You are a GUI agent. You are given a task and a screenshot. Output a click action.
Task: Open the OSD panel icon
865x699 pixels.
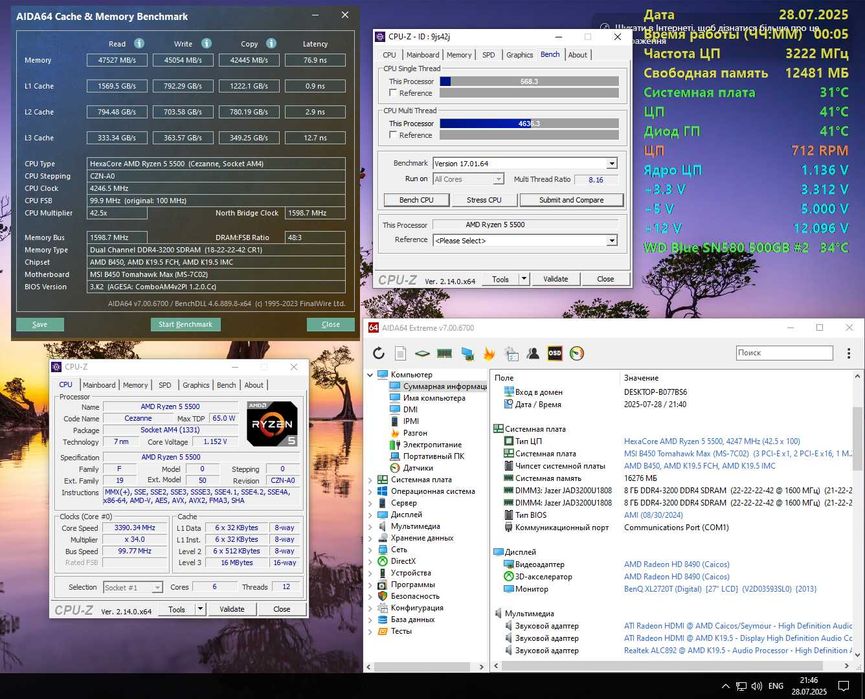(555, 353)
